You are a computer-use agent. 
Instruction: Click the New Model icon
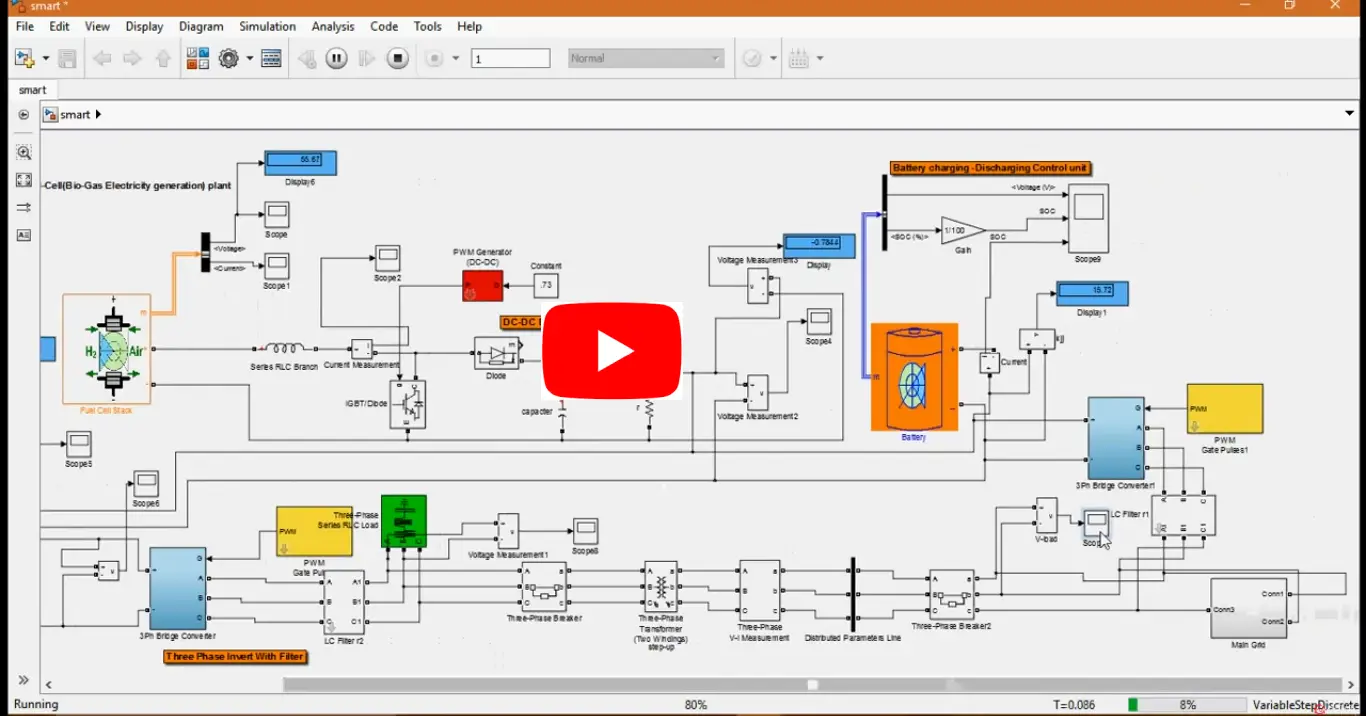click(24, 59)
